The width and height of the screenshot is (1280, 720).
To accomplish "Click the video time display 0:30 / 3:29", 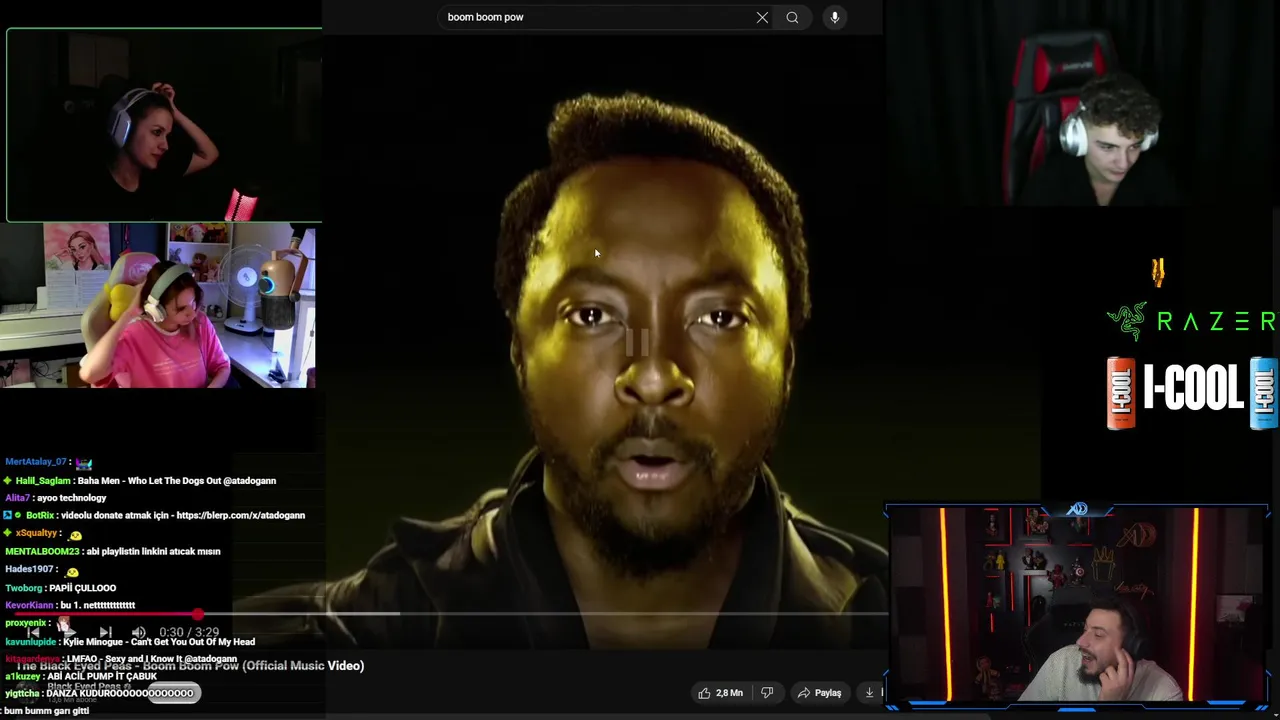I will click(189, 632).
